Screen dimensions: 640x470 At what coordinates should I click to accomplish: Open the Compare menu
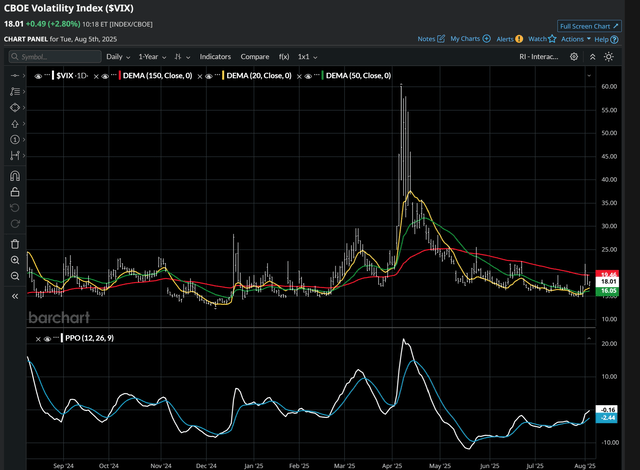(x=255, y=57)
